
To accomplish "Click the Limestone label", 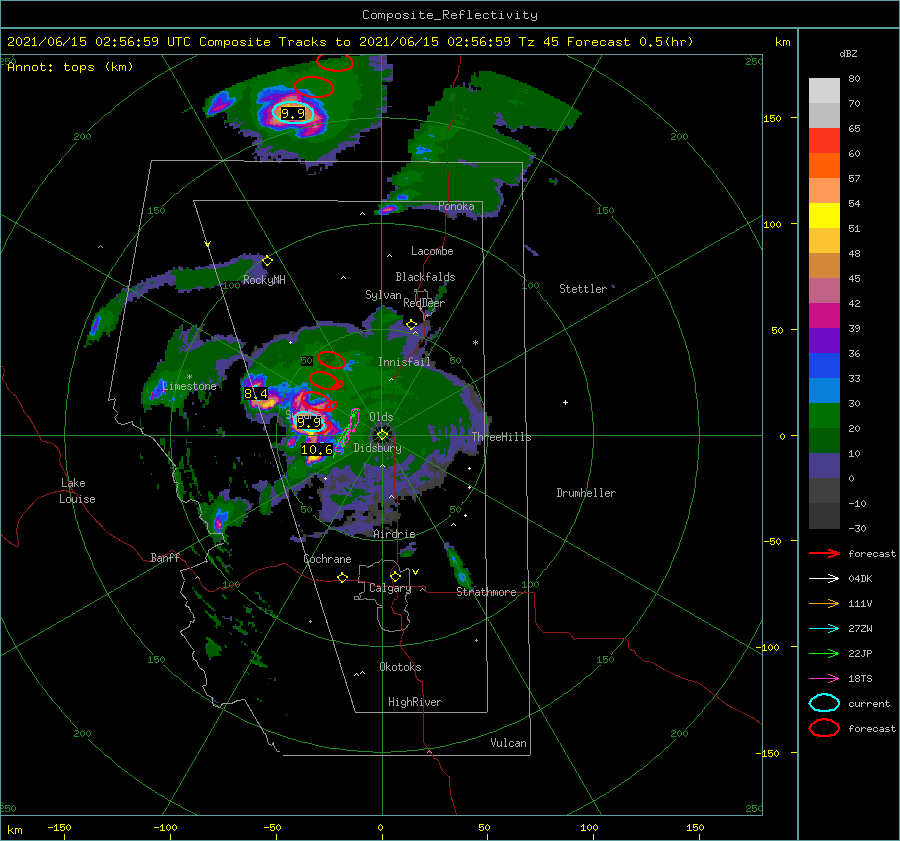I will [x=189, y=386].
